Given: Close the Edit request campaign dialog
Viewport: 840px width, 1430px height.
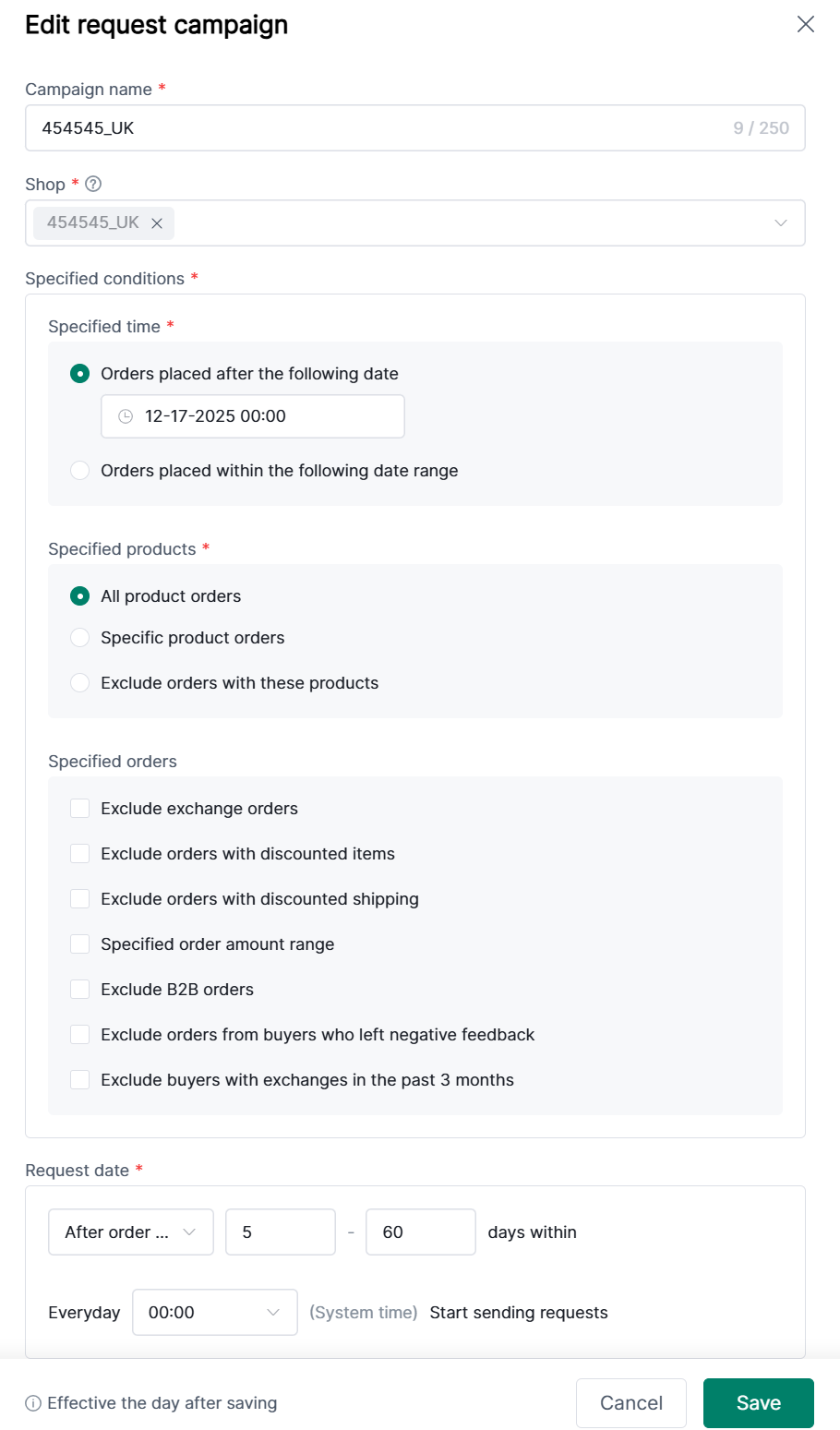Looking at the screenshot, I should pos(805,25).
